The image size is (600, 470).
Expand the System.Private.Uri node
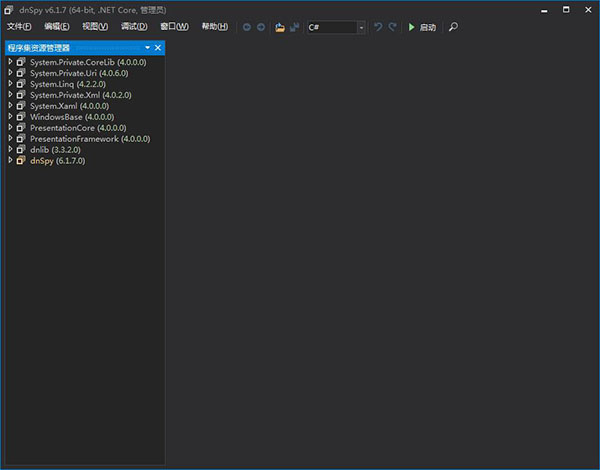click(x=10, y=72)
